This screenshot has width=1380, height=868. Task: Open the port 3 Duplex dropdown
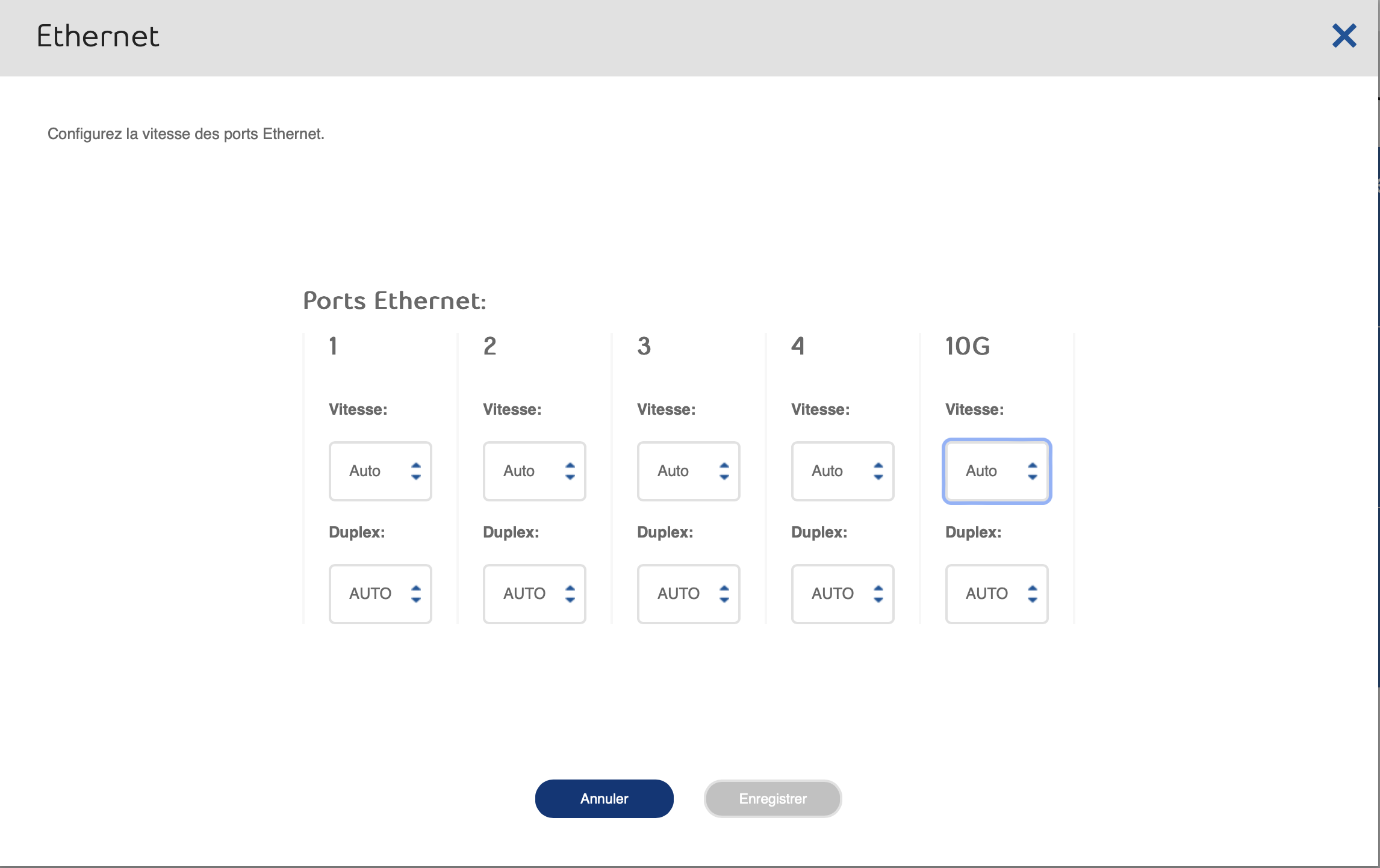(x=682, y=594)
